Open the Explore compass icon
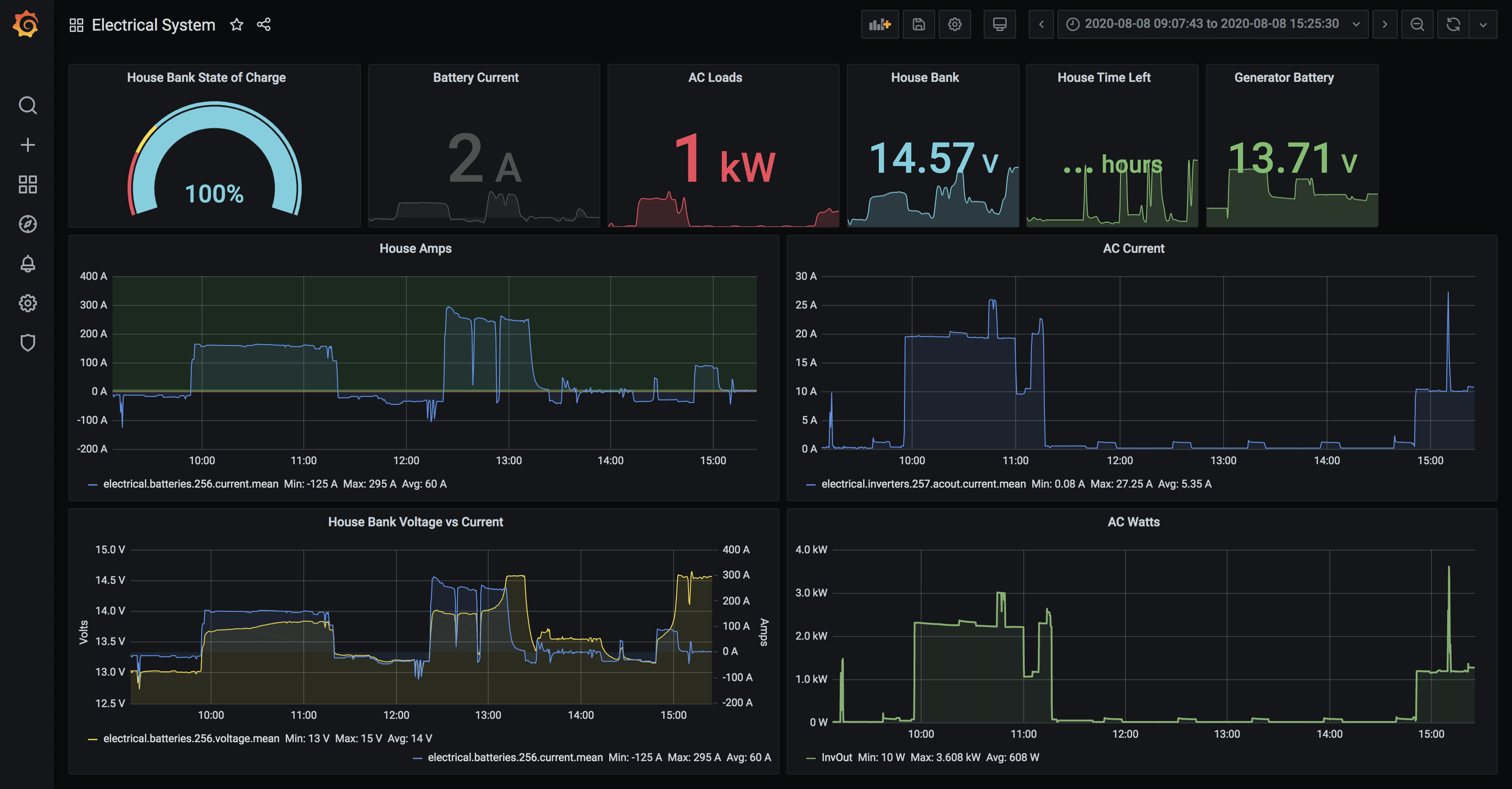 coord(27,224)
